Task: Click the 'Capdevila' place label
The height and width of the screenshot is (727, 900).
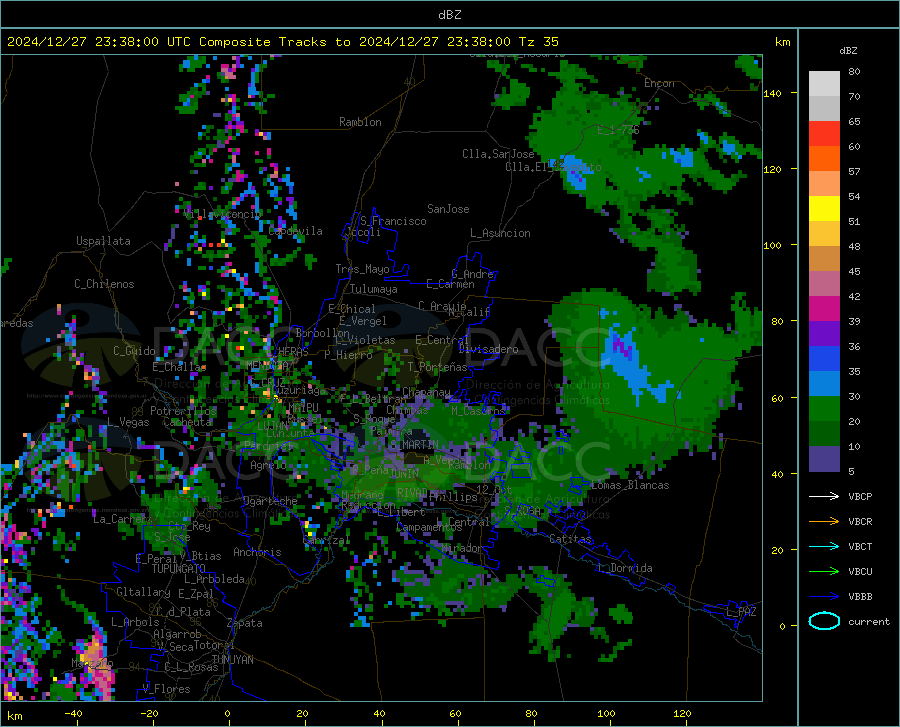Action: (x=295, y=231)
